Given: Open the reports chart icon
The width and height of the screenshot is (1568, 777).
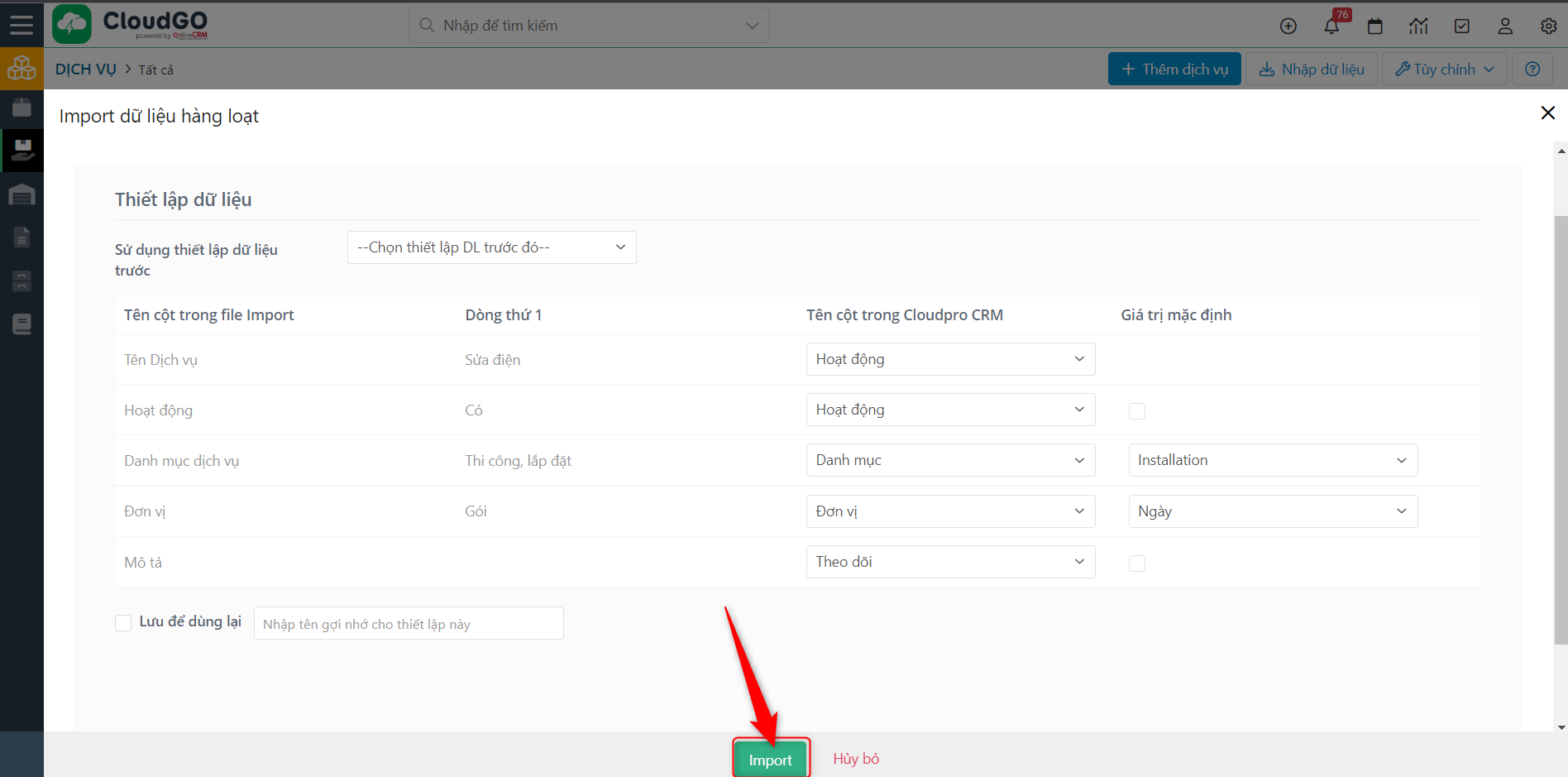Looking at the screenshot, I should pos(1418,26).
